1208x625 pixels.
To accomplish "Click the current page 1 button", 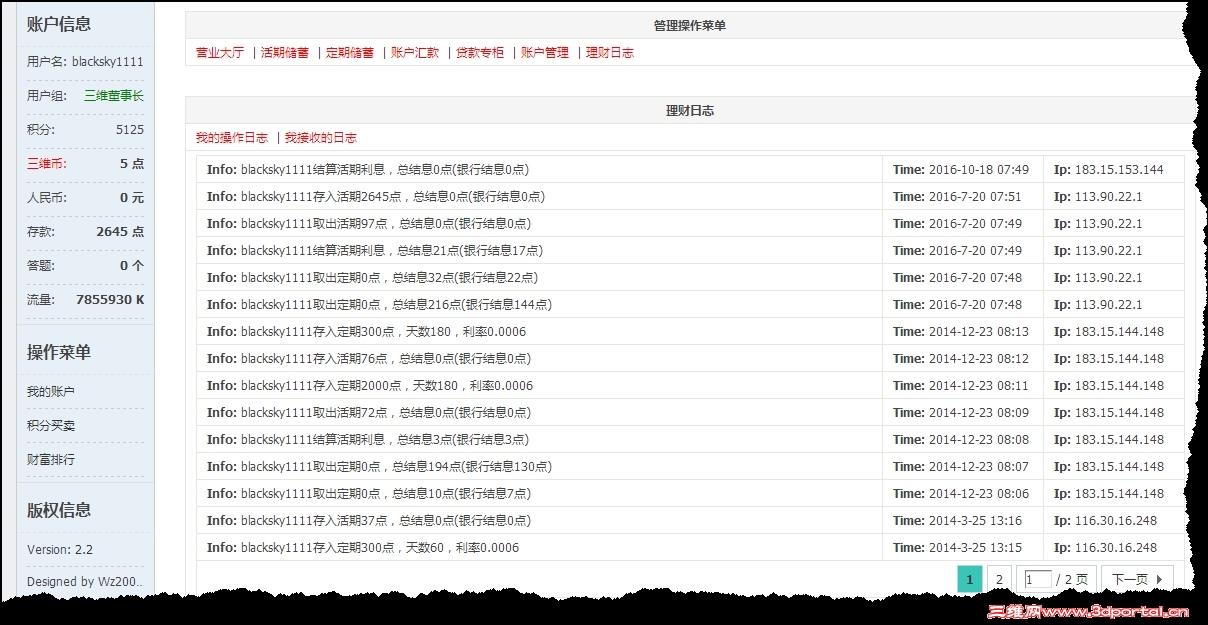I will tap(969, 579).
